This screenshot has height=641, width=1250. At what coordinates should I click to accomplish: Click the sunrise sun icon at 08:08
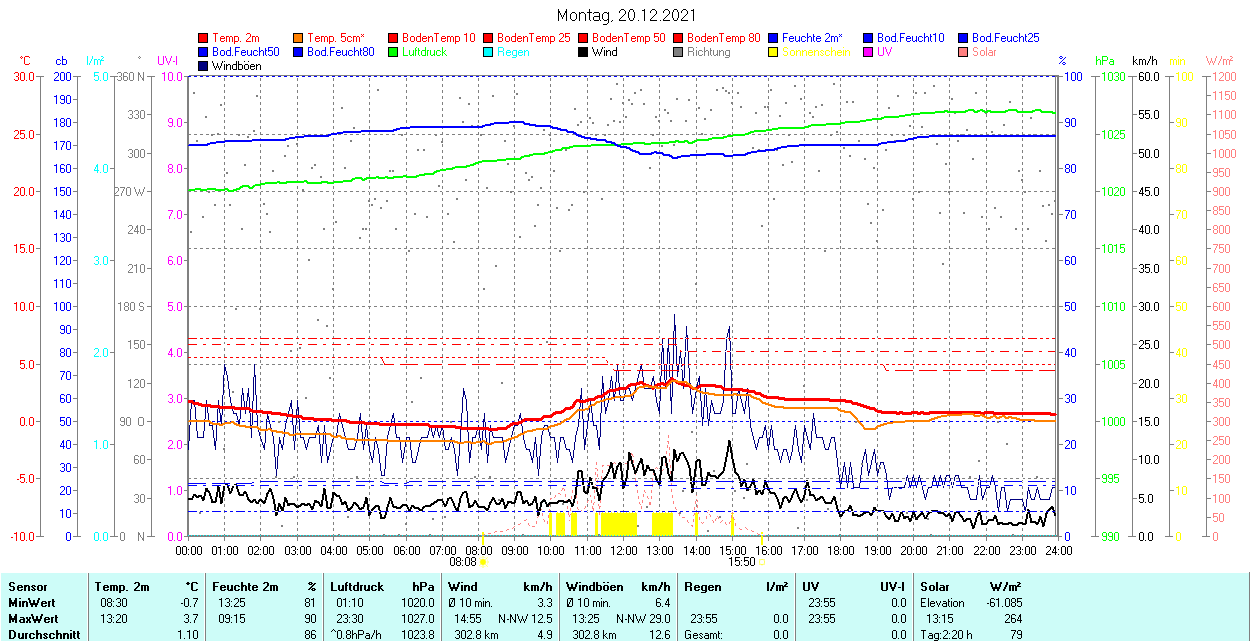click(x=483, y=562)
